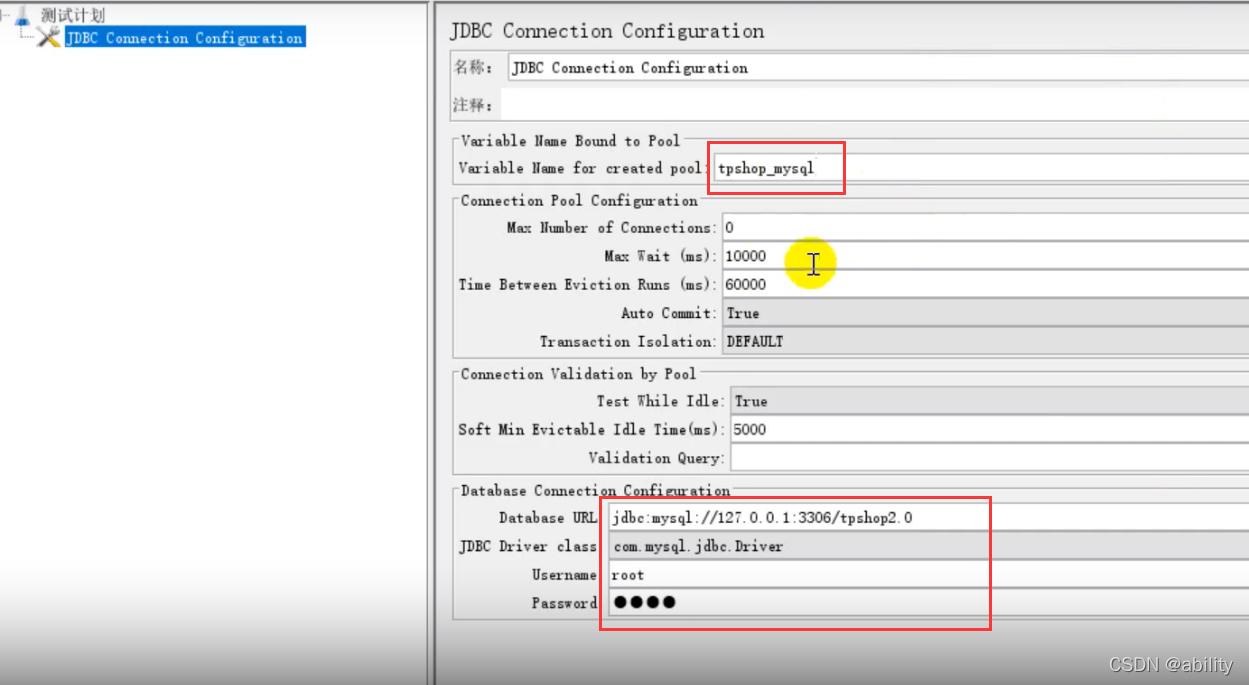Viewport: 1249px width, 685px height.
Task: Click Max Number of Connections field
Action: (x=985, y=228)
